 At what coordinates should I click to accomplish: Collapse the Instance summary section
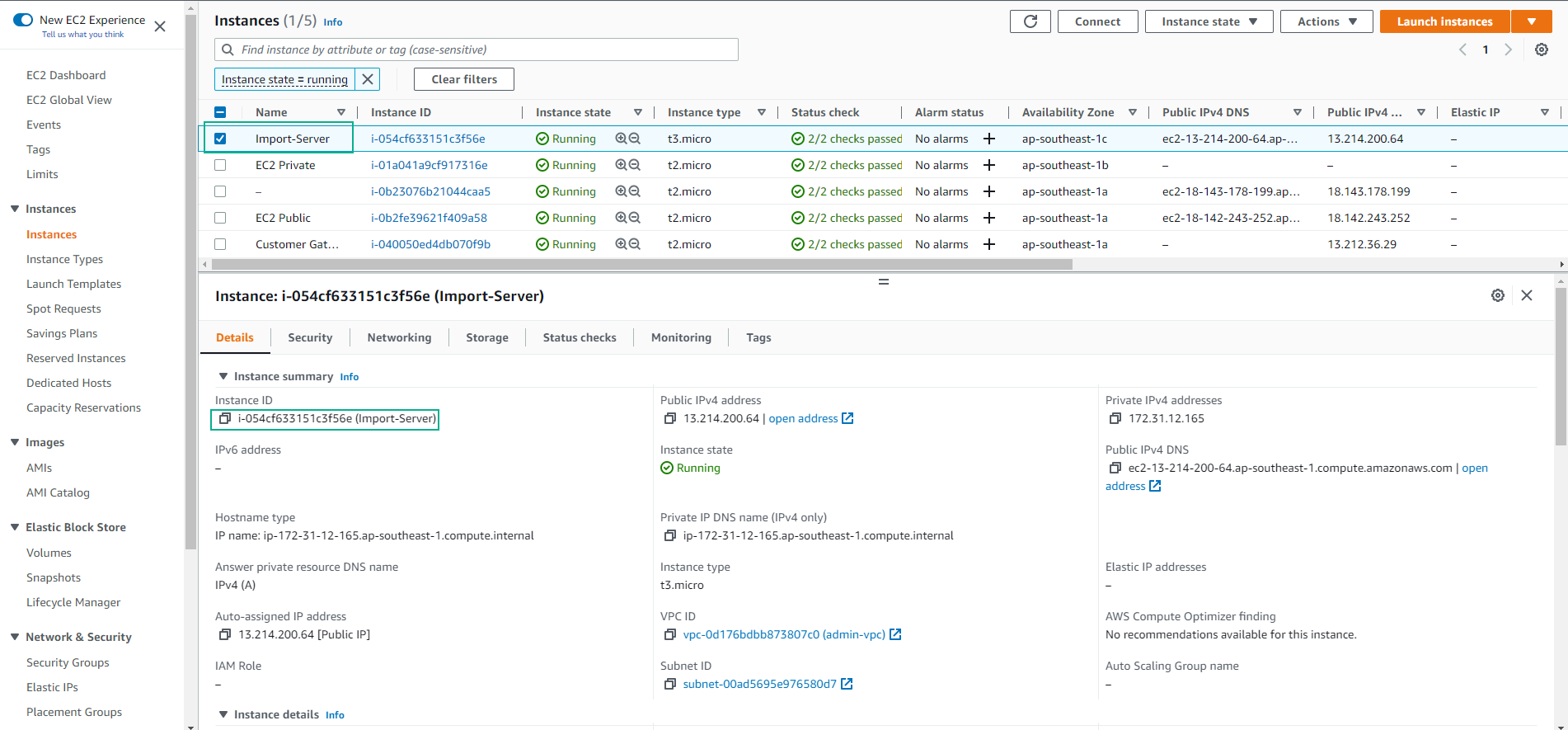[223, 376]
